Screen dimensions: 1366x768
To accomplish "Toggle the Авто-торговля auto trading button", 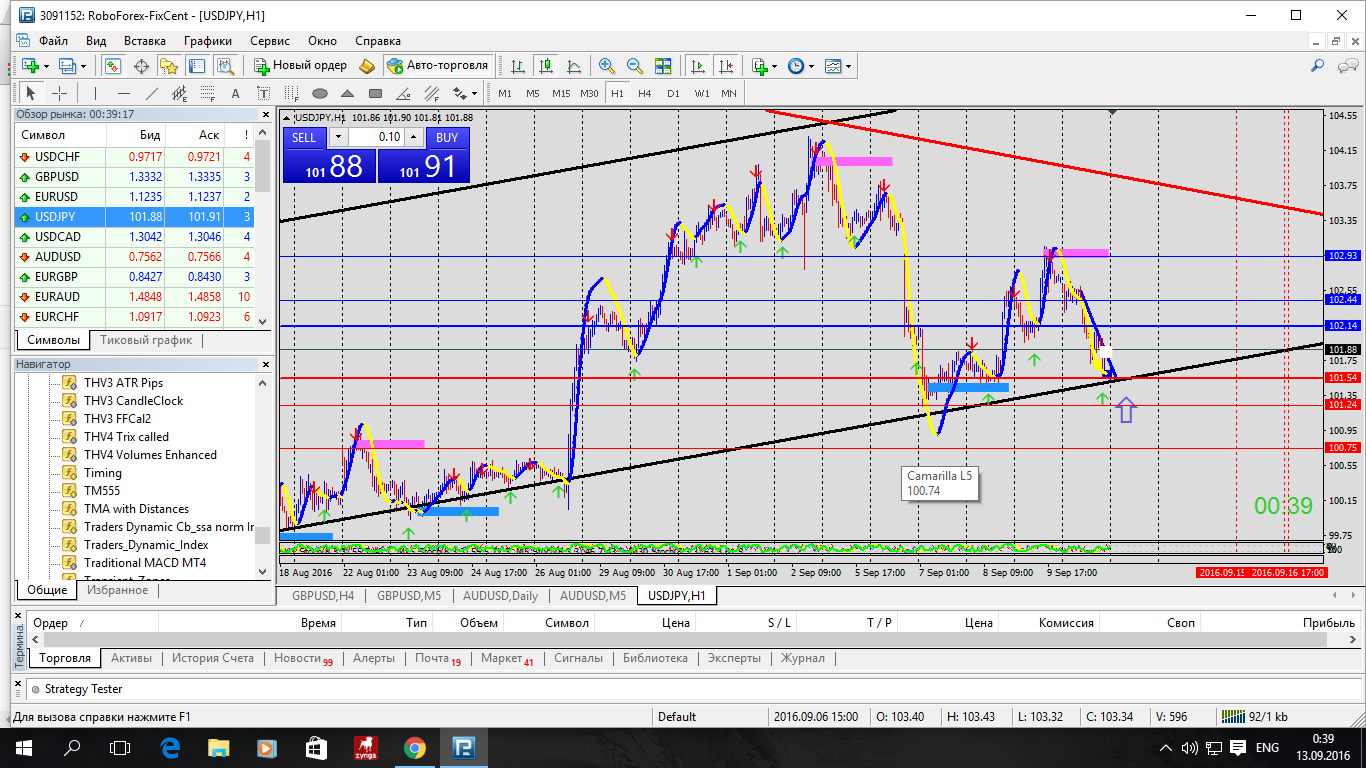I will (438, 66).
